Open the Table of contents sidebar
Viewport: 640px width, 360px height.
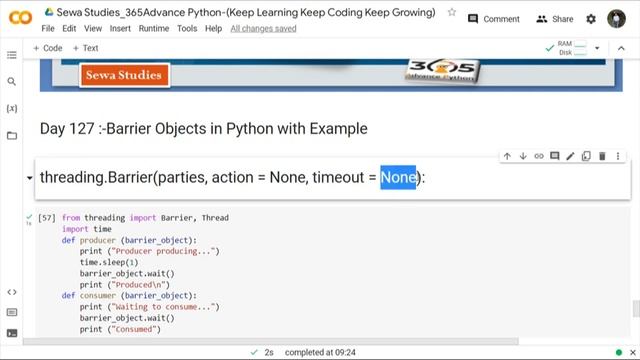coord(12,55)
